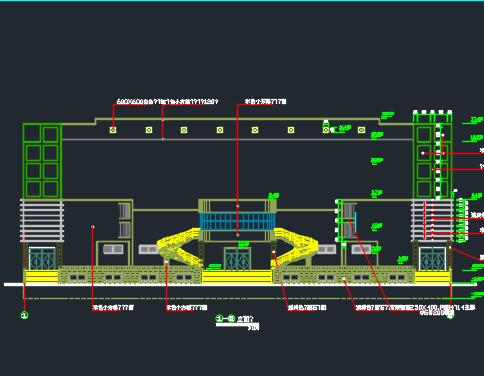Select the green axis bubble numbered 1

[x=24, y=315]
